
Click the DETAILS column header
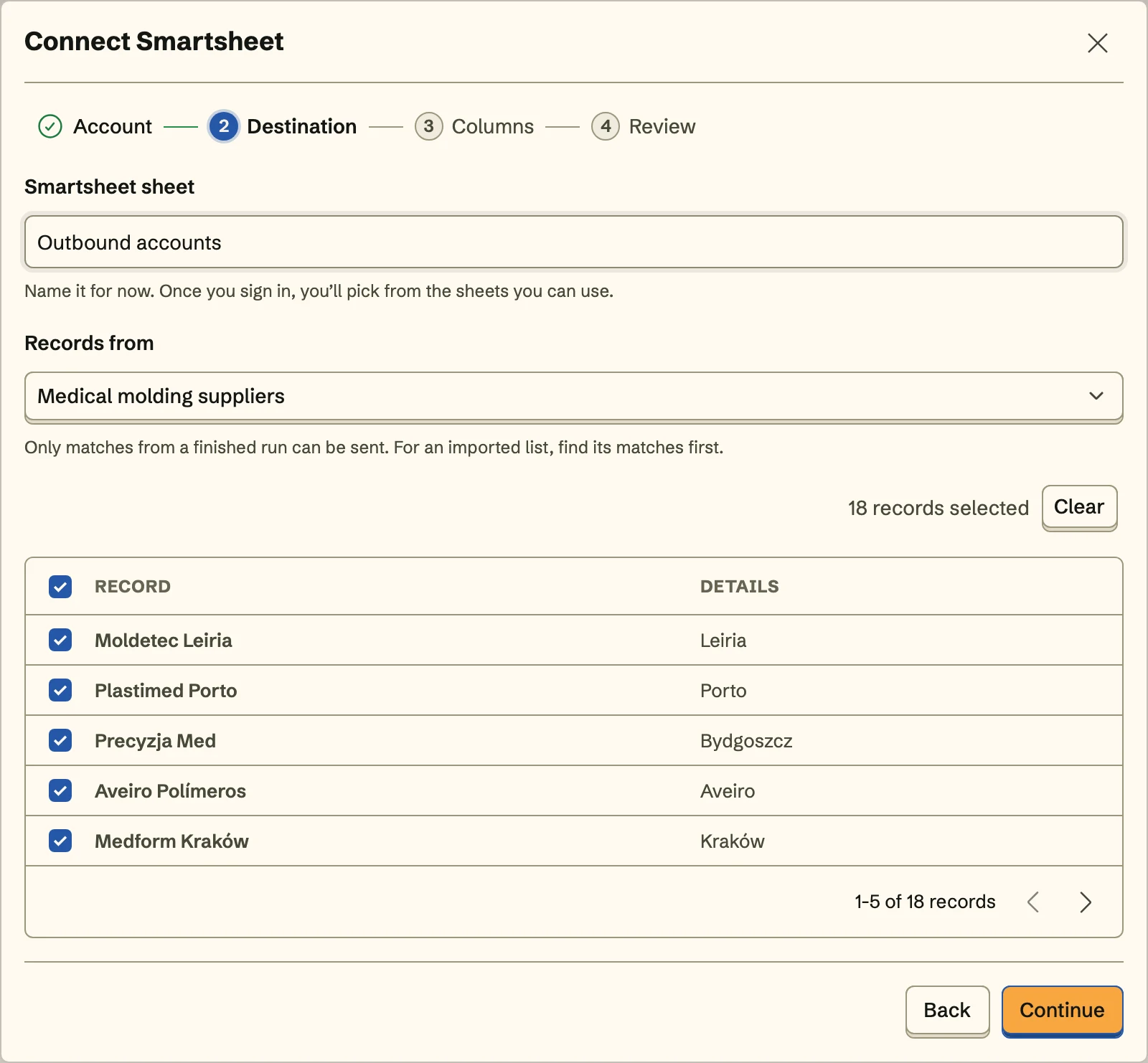[x=740, y=587]
